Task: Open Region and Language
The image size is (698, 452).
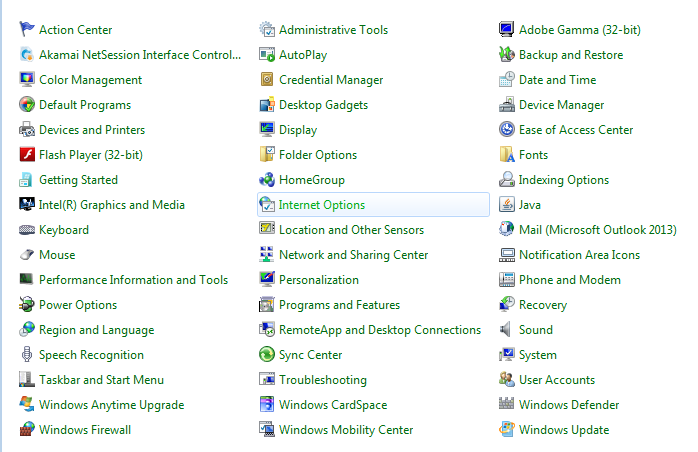Action: pos(97,330)
